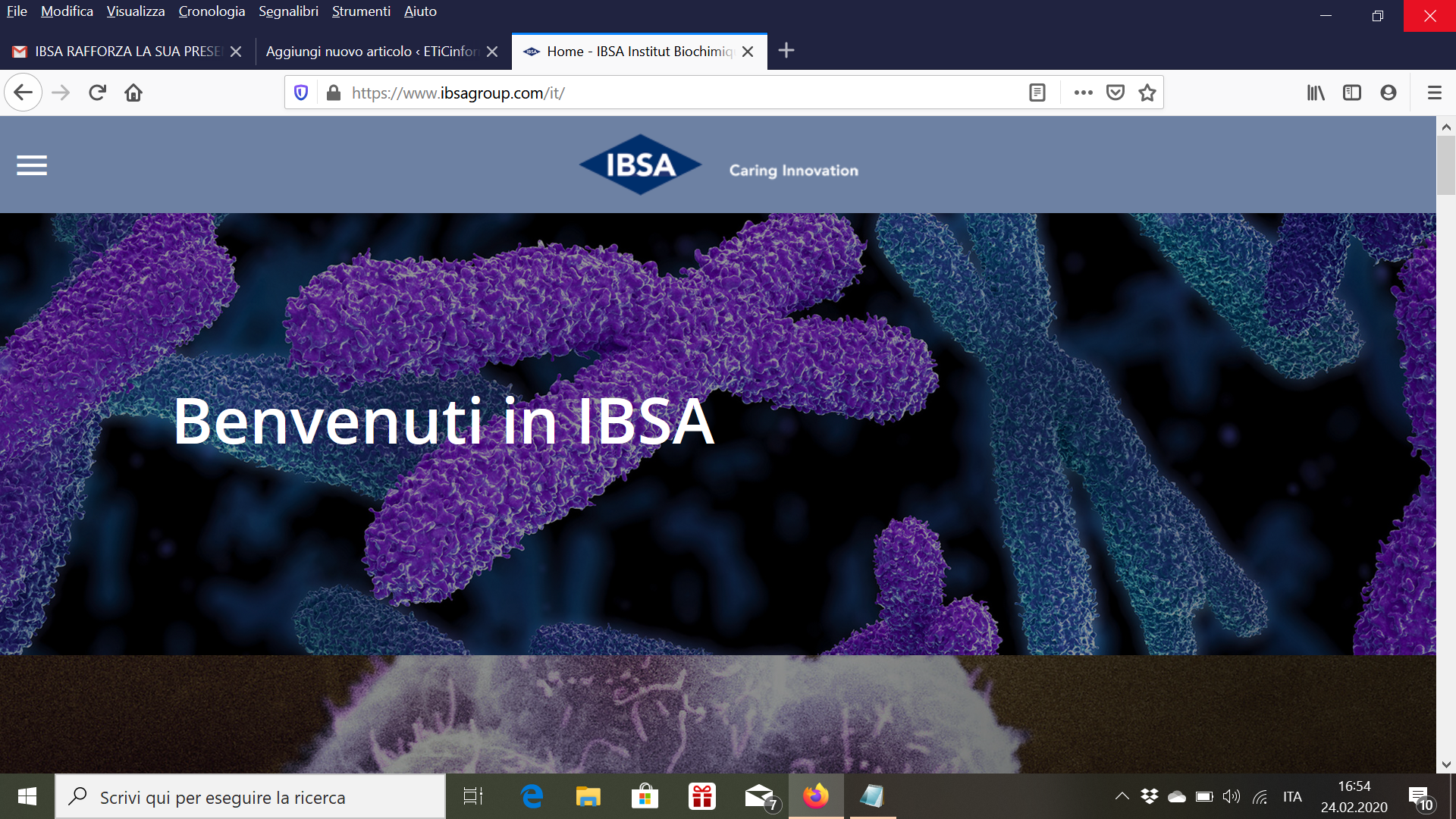This screenshot has height=819, width=1456.
Task: Open the clock and date 24.02.2020
Action: point(1354,796)
